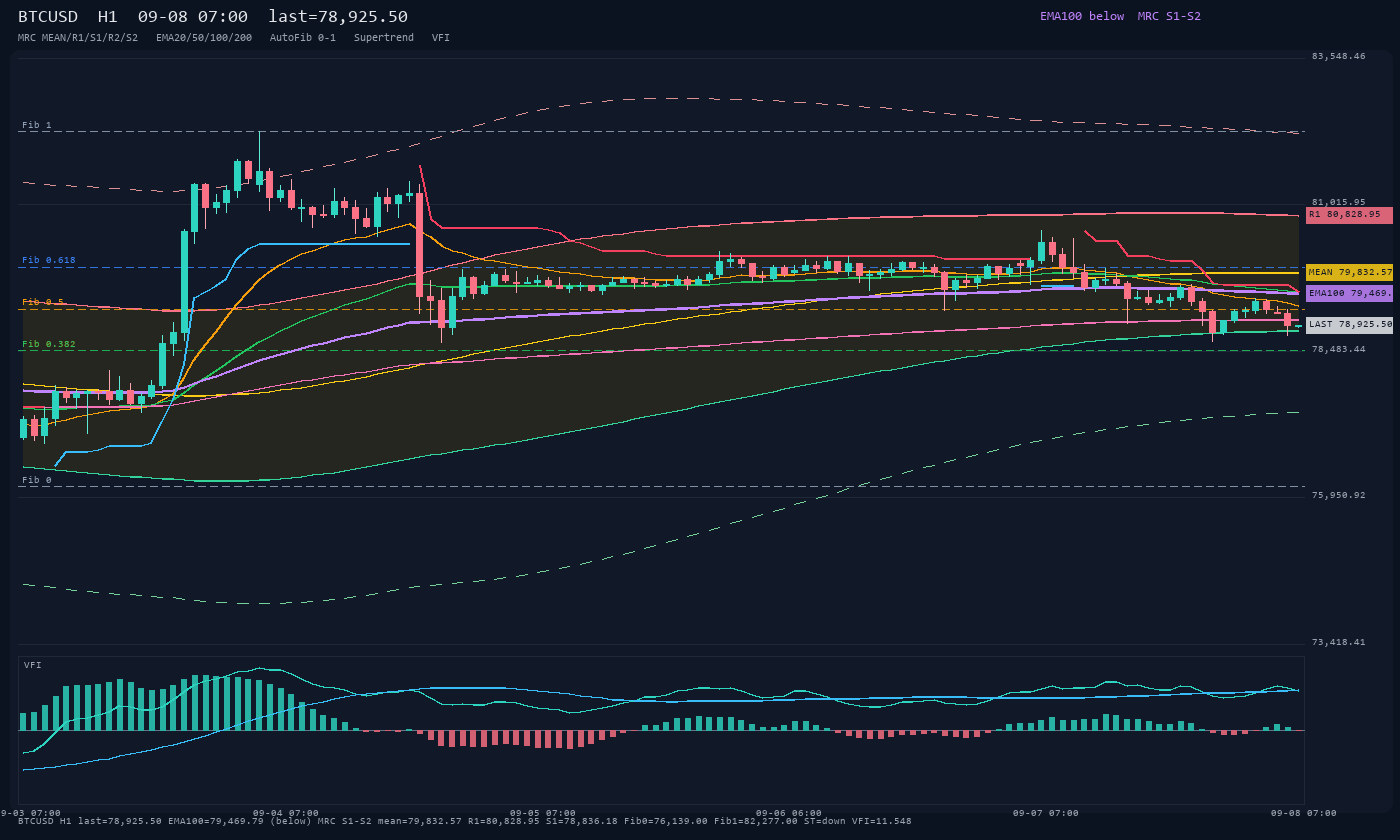This screenshot has width=1400, height=840.
Task: Select the "EMA20/50/100/200" legend entry
Action: [204, 37]
